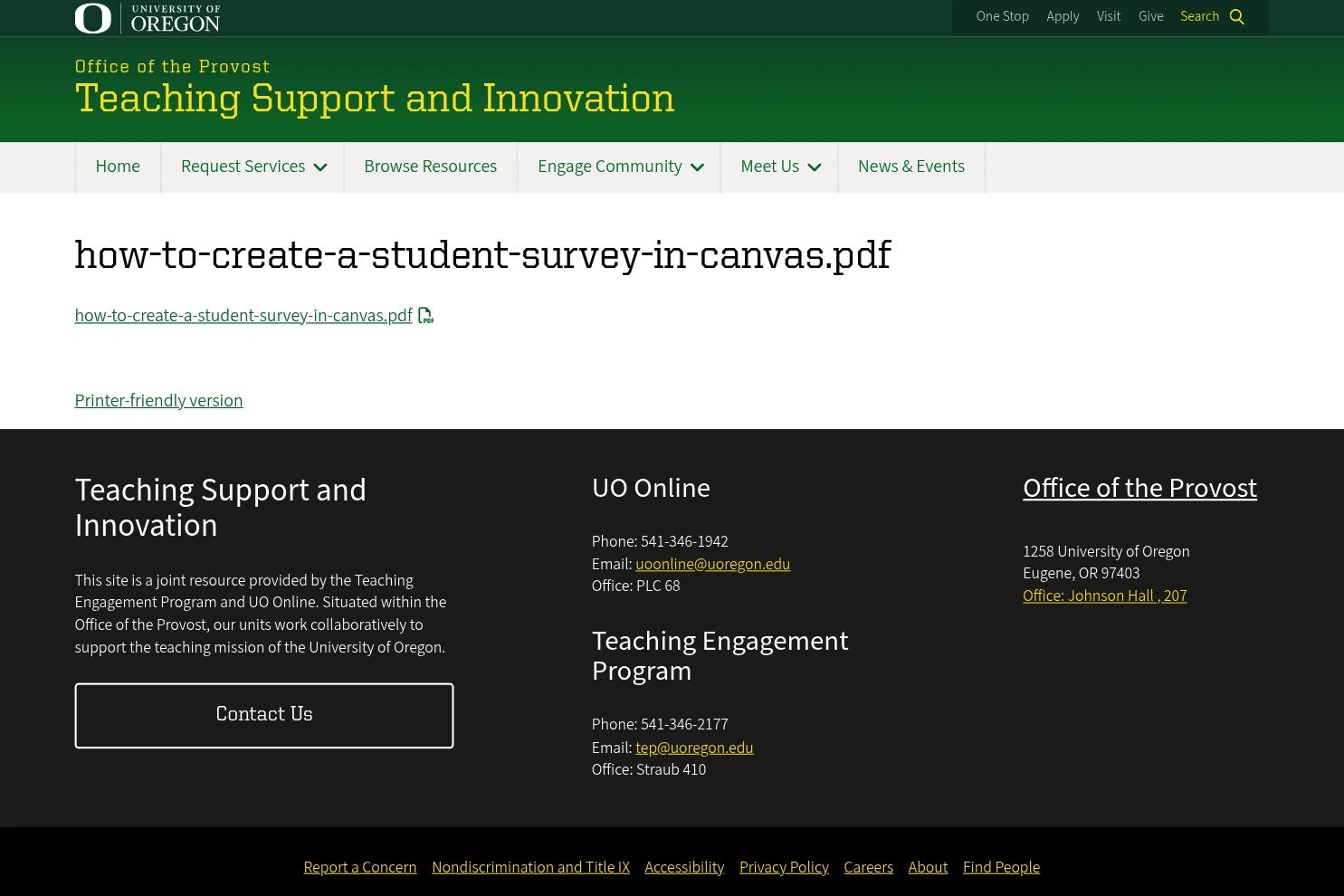1344x896 pixels.
Task: Click the Office: PLC 68 text
Action: (635, 586)
